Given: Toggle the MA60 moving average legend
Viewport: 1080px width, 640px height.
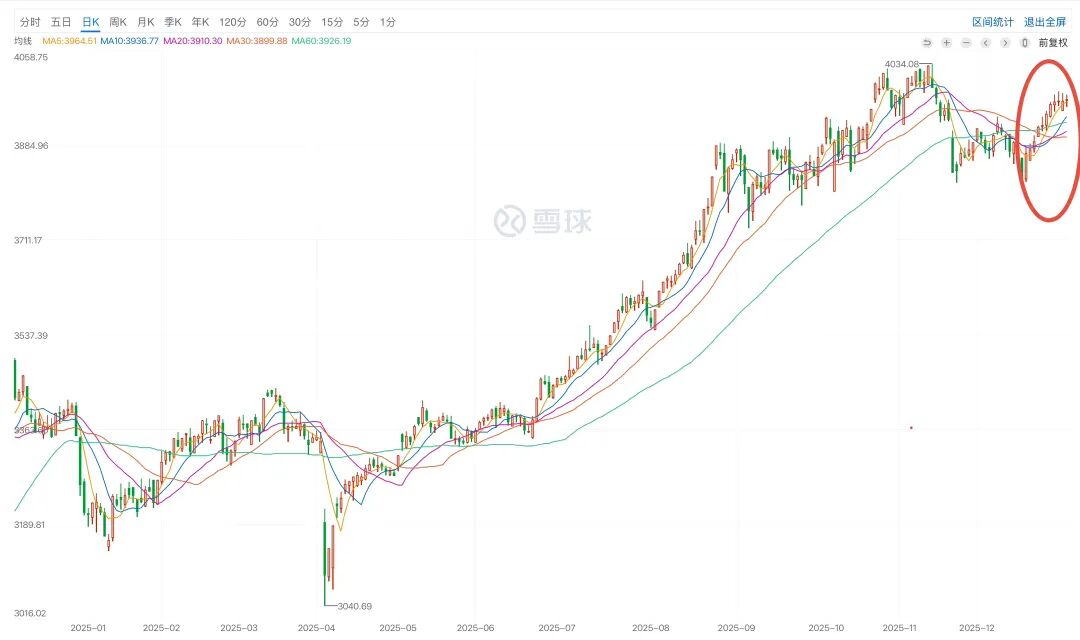Looking at the screenshot, I should click(x=321, y=41).
